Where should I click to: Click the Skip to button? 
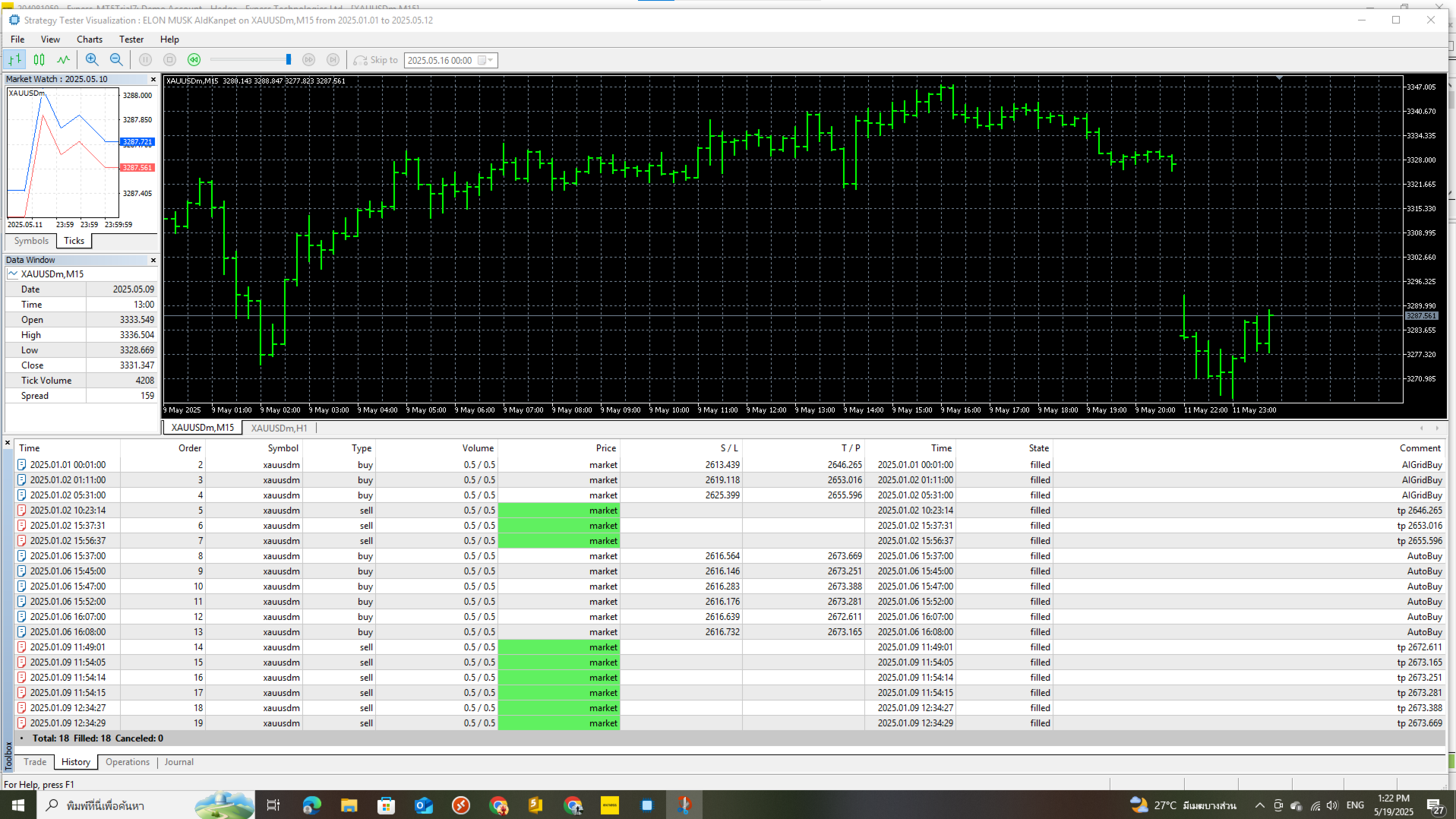(x=376, y=60)
